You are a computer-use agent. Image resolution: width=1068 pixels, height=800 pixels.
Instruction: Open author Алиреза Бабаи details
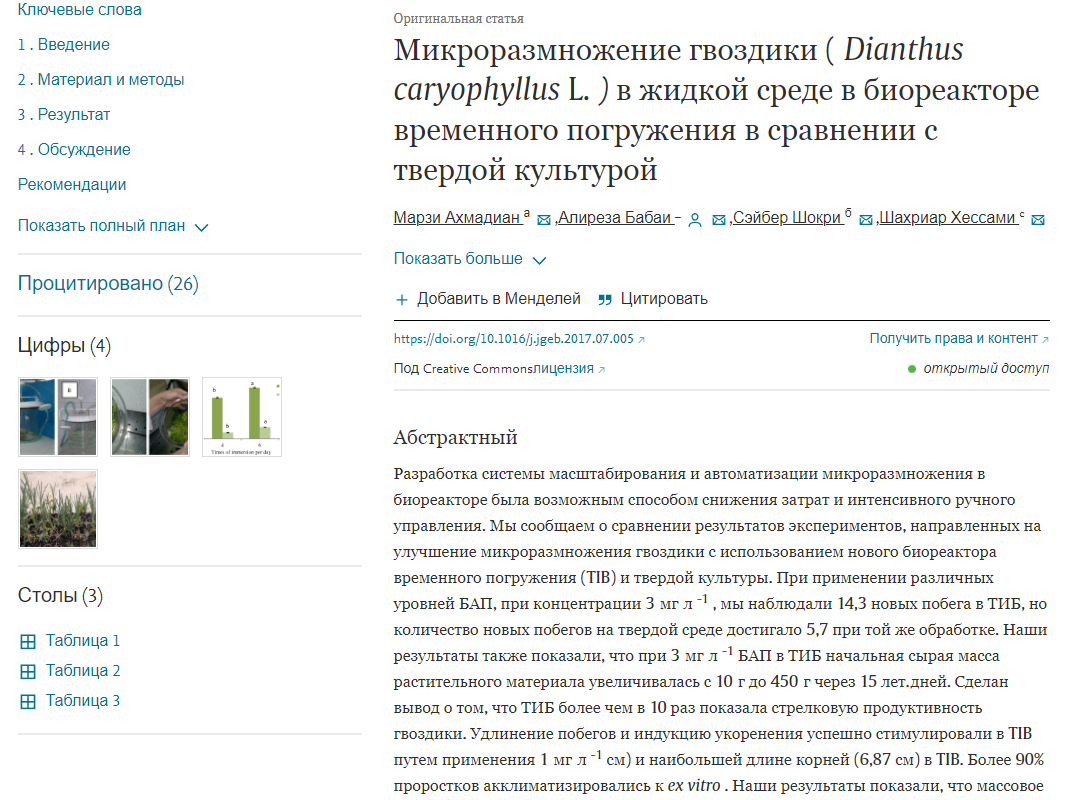(615, 217)
